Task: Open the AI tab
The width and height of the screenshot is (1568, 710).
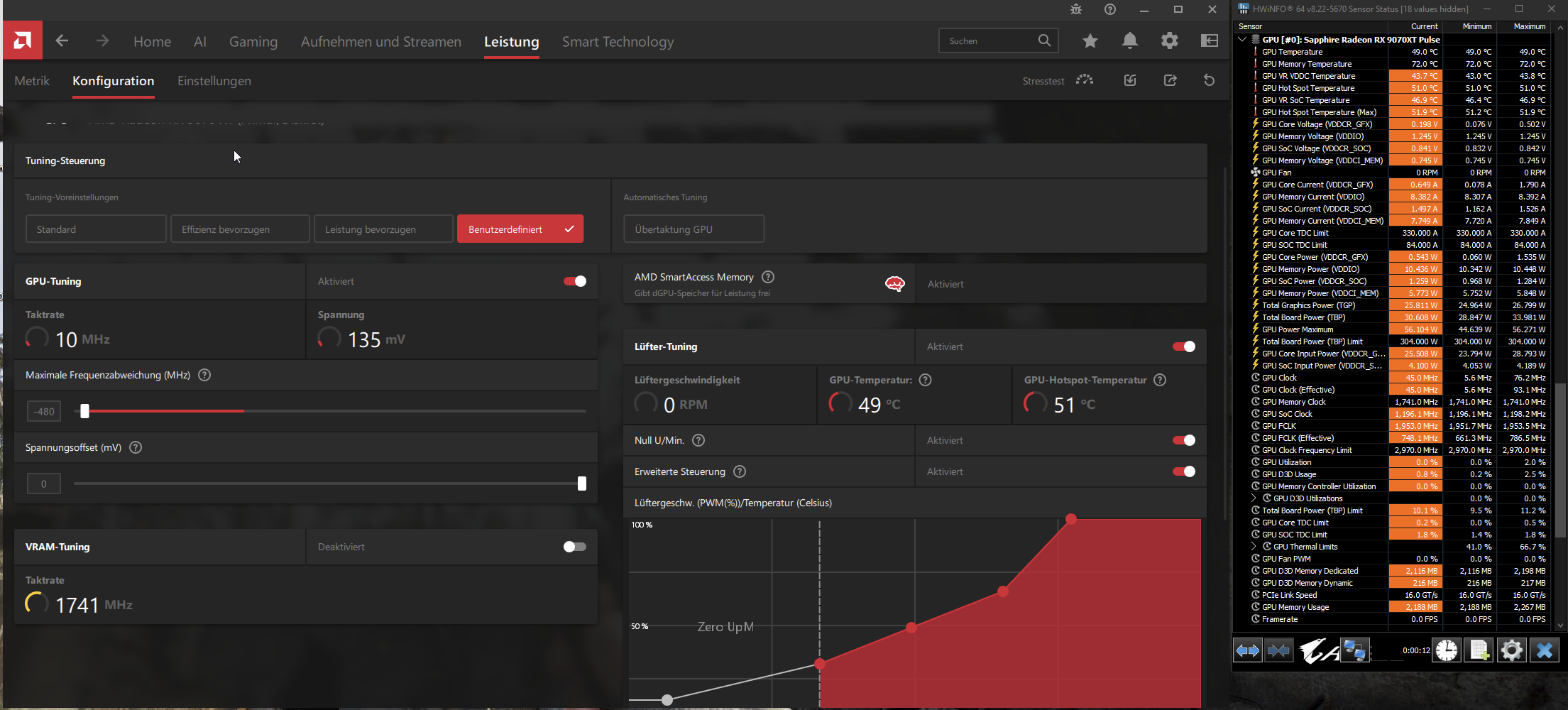Action: pyautogui.click(x=200, y=41)
